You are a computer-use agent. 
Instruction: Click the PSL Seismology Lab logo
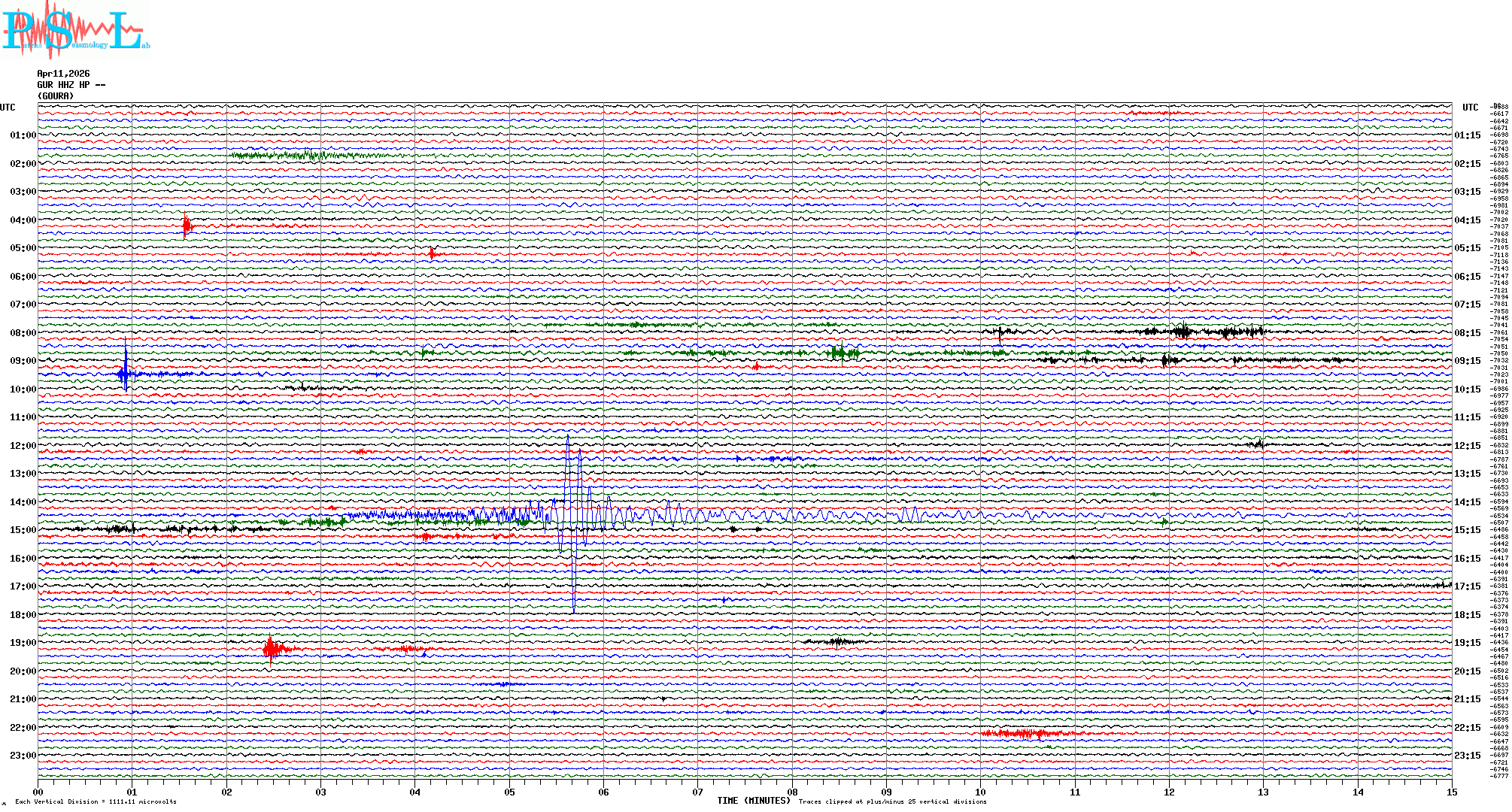(75, 30)
